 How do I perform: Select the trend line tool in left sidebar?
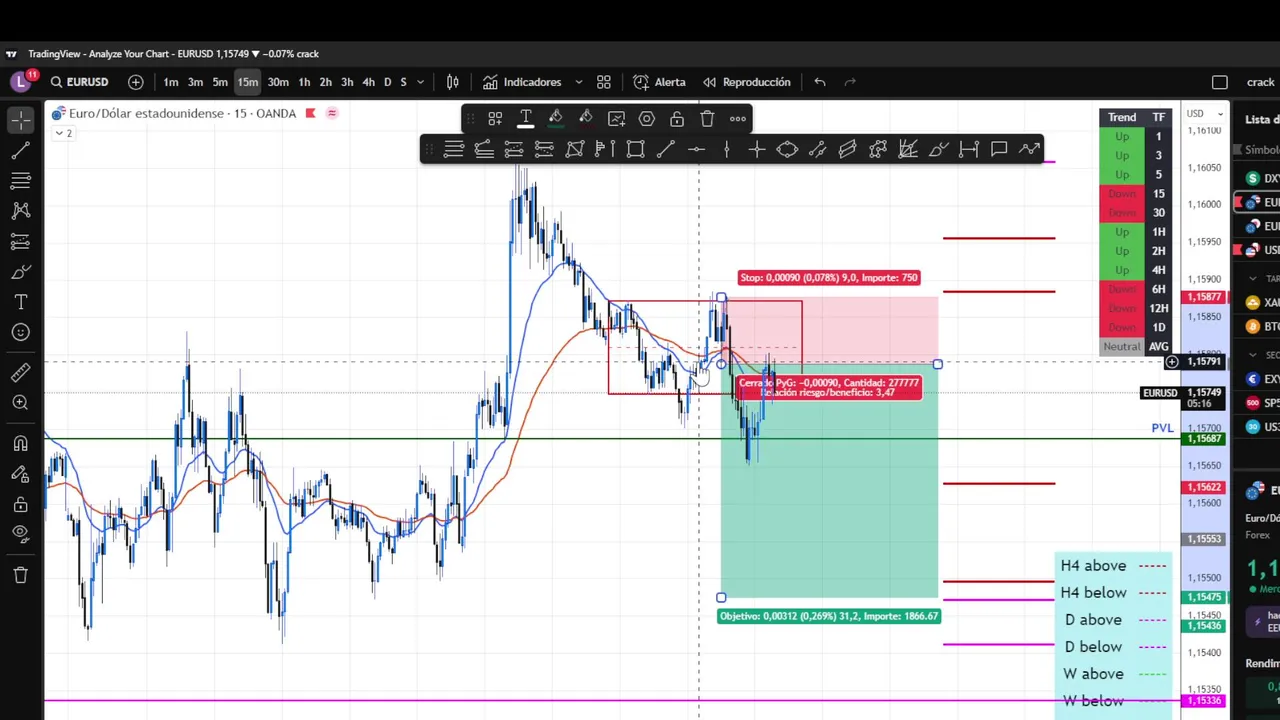pyautogui.click(x=20, y=150)
